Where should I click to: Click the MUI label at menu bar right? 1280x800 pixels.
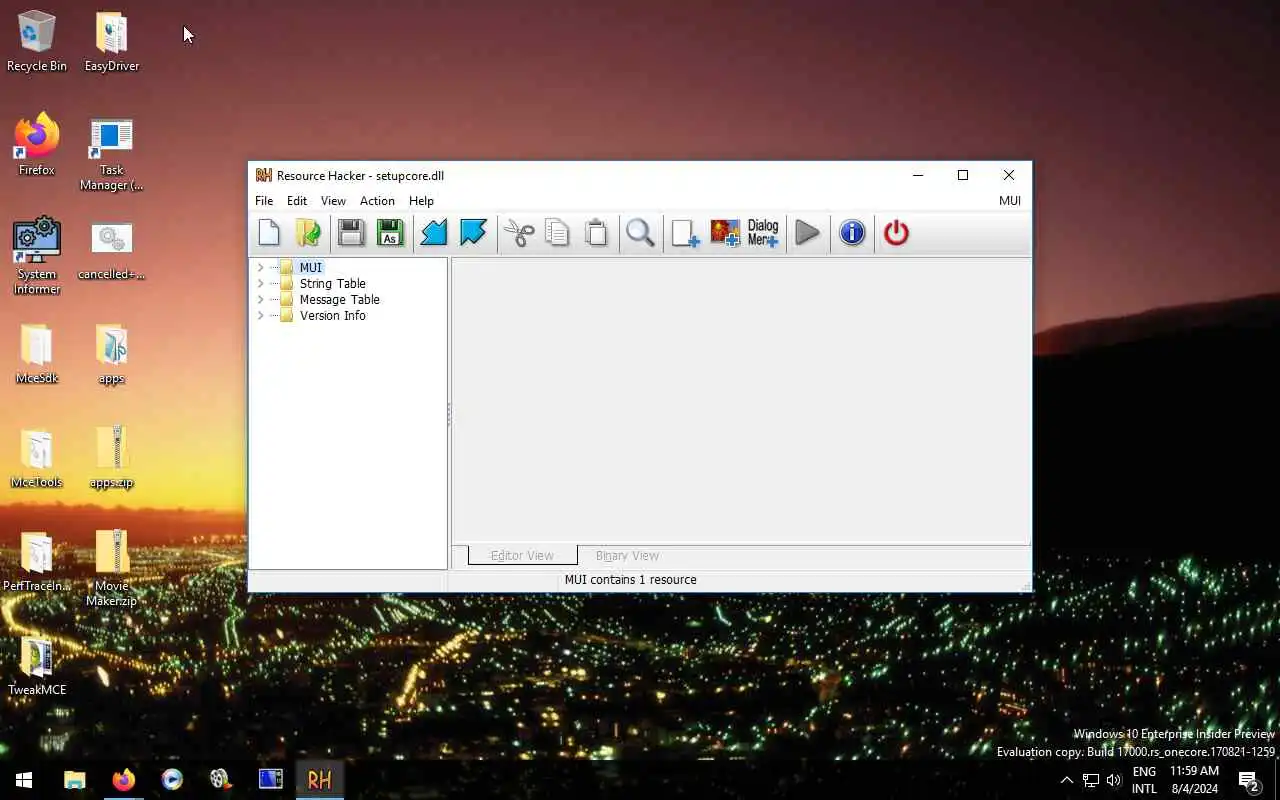pos(1010,201)
